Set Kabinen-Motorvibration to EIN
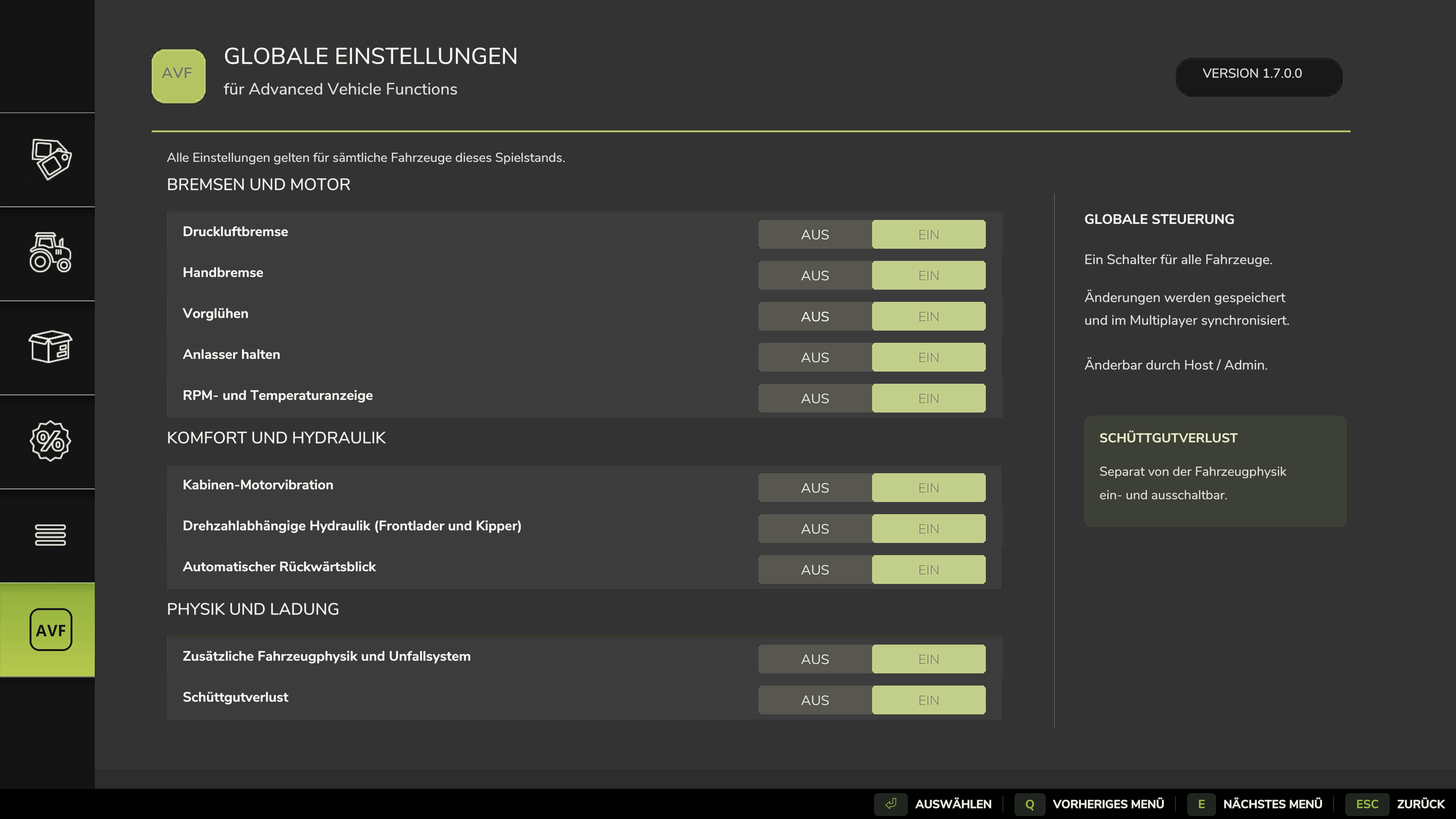1456x819 pixels. (929, 488)
